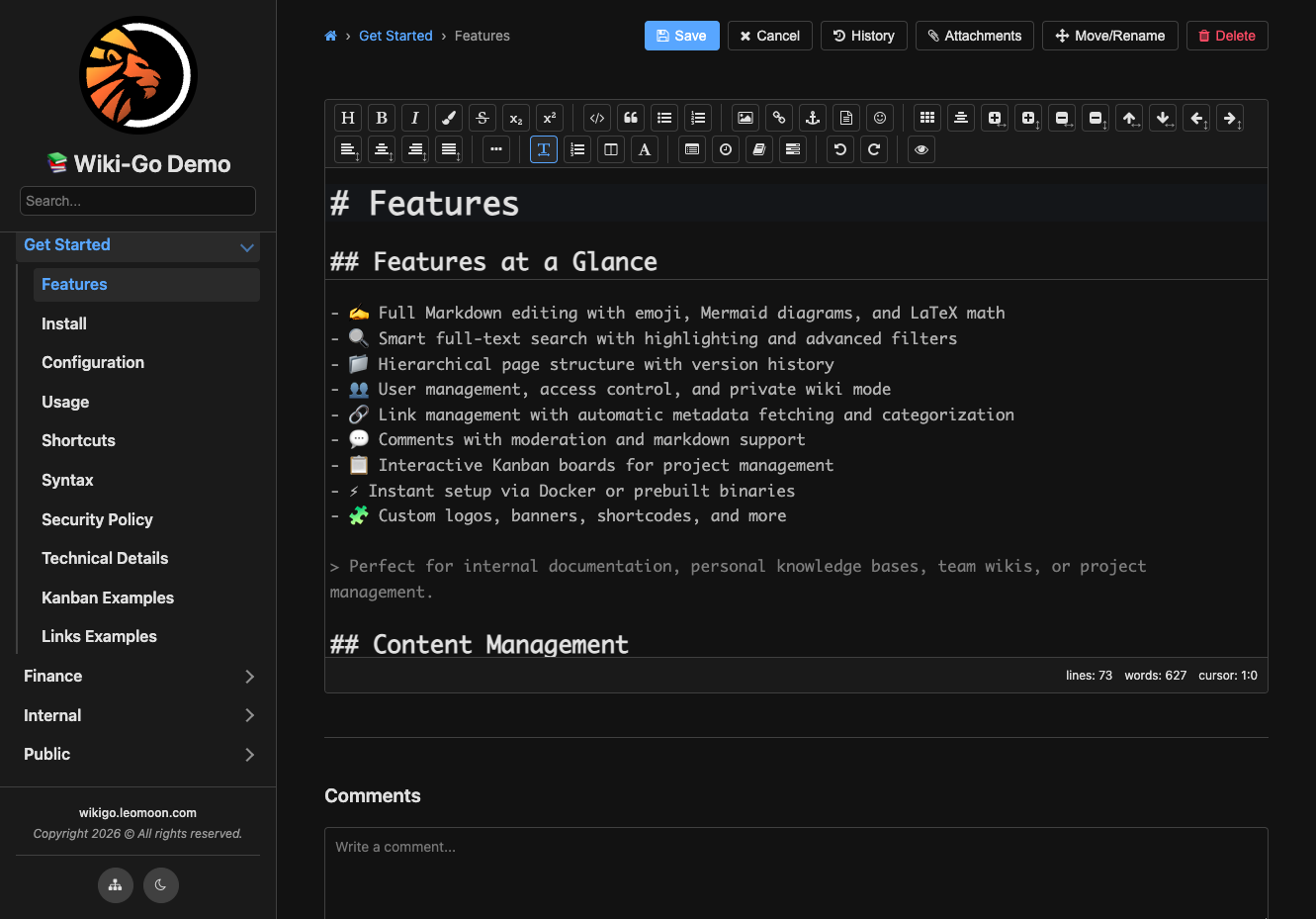1316x919 pixels.
Task: Save the page with the Save button
Action: coord(682,36)
